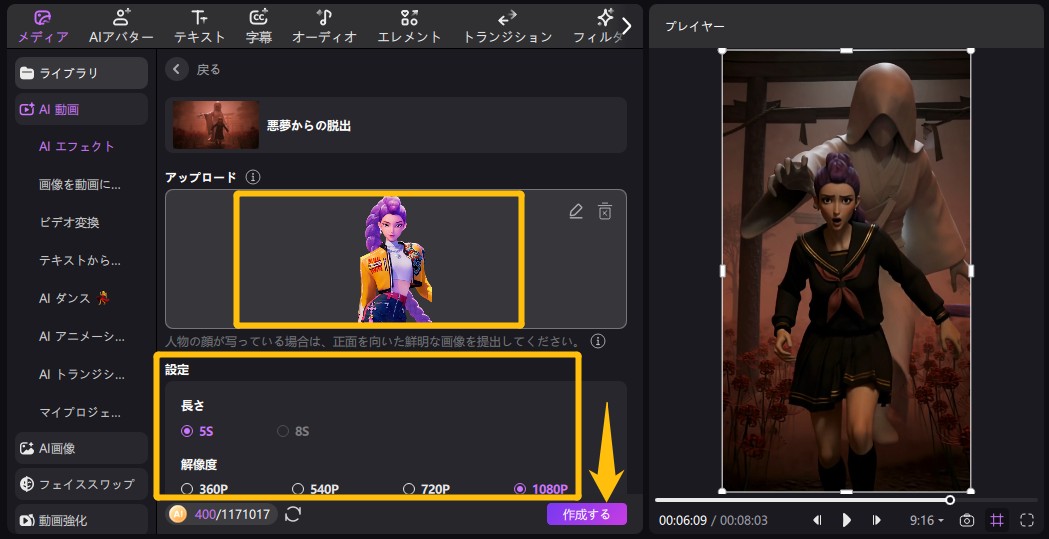Switch to the トランジション tab
This screenshot has width=1049, height=539.
coord(507,26)
